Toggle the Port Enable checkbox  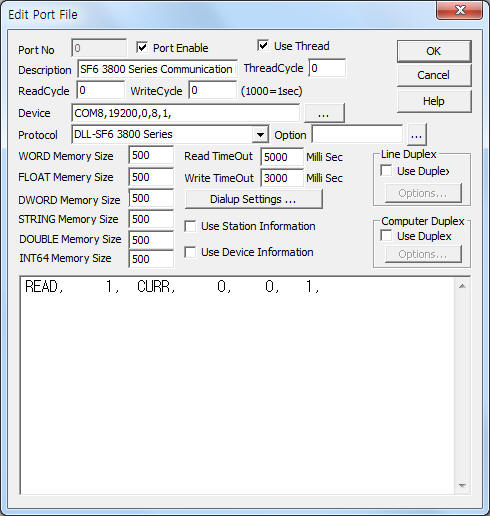coord(142,47)
